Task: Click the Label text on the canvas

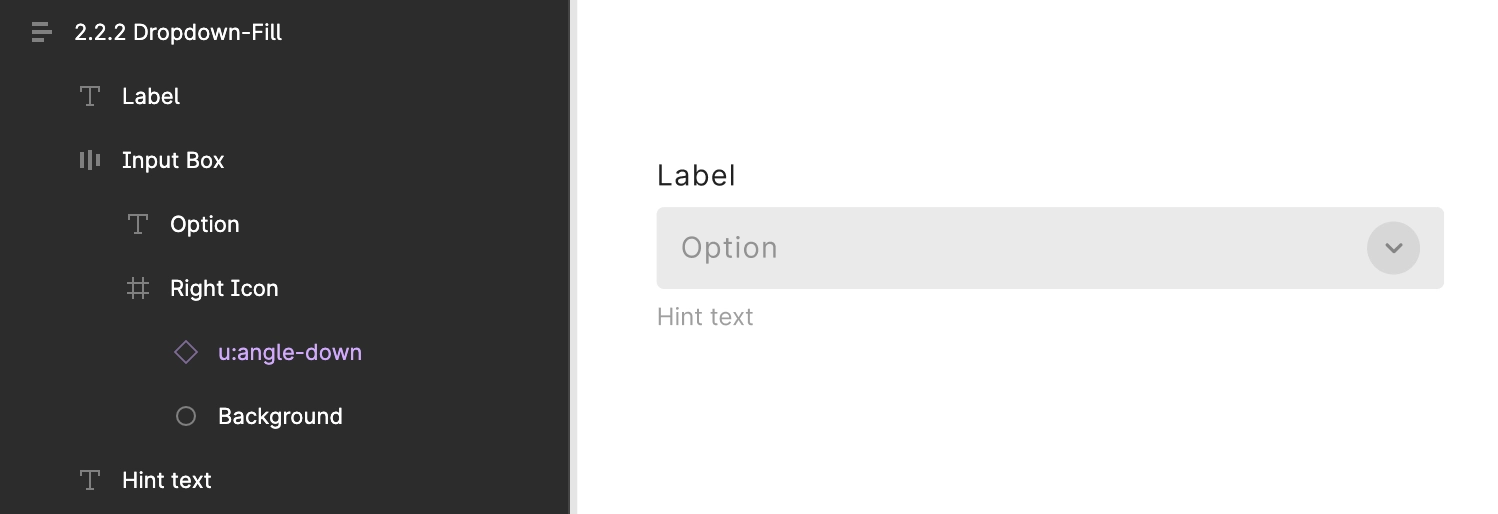Action: click(696, 175)
